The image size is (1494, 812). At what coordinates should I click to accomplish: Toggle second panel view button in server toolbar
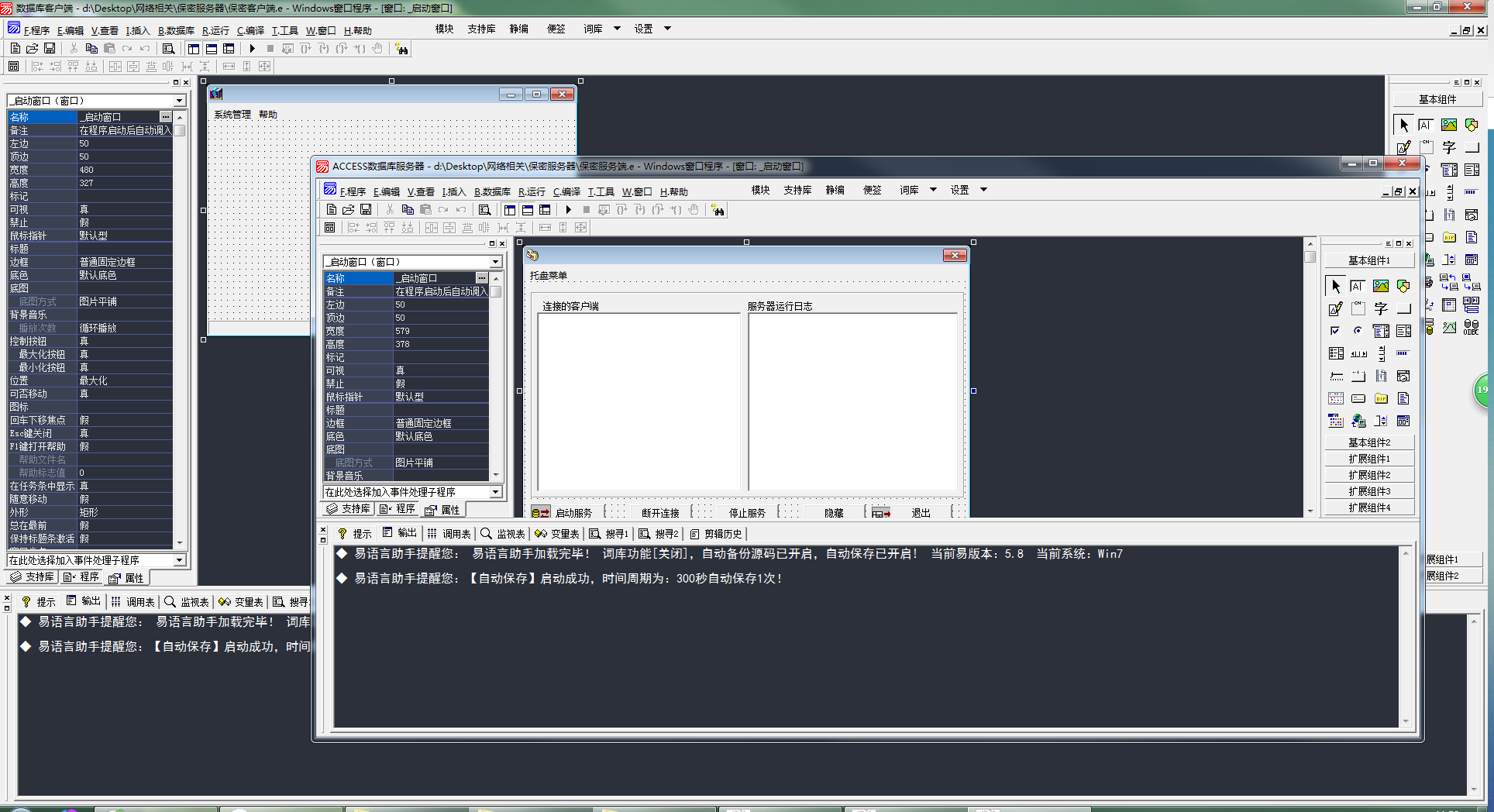pos(527,210)
